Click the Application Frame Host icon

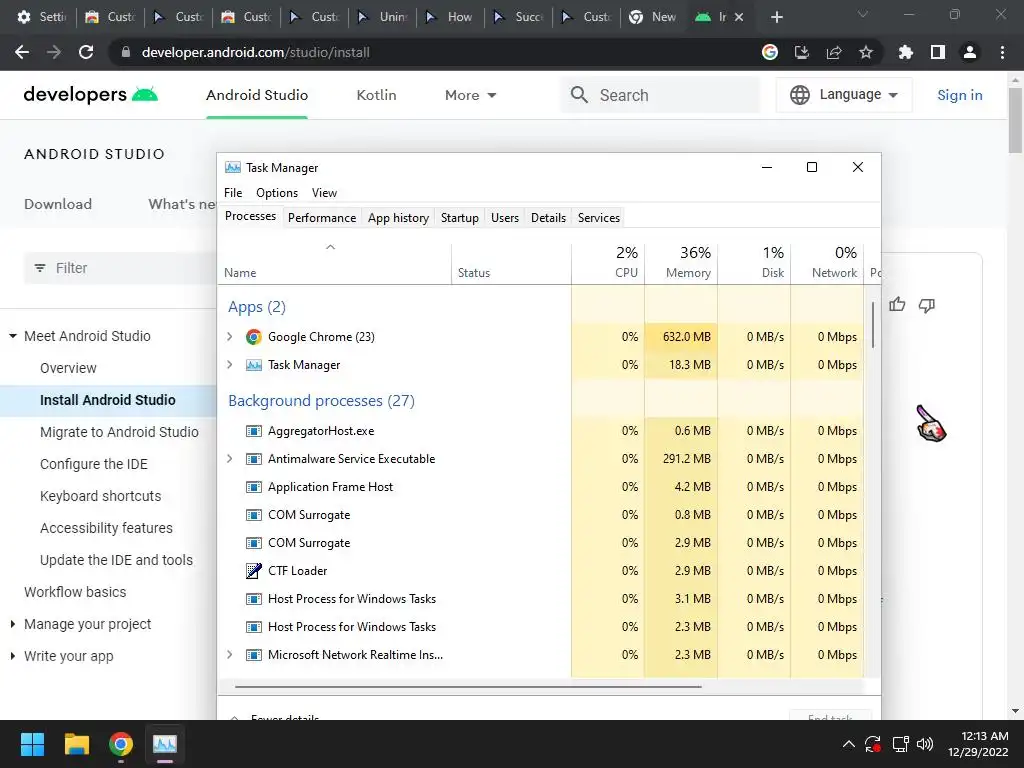point(253,487)
